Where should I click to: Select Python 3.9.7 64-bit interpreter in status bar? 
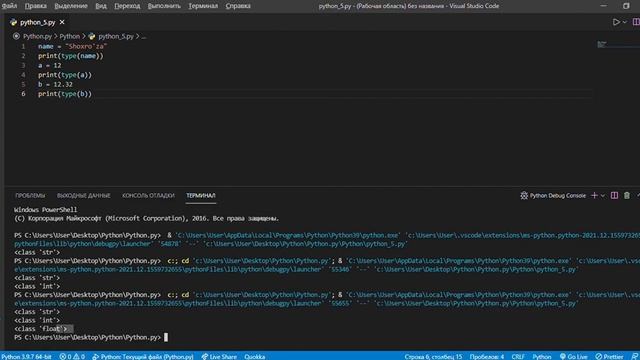tap(27, 356)
